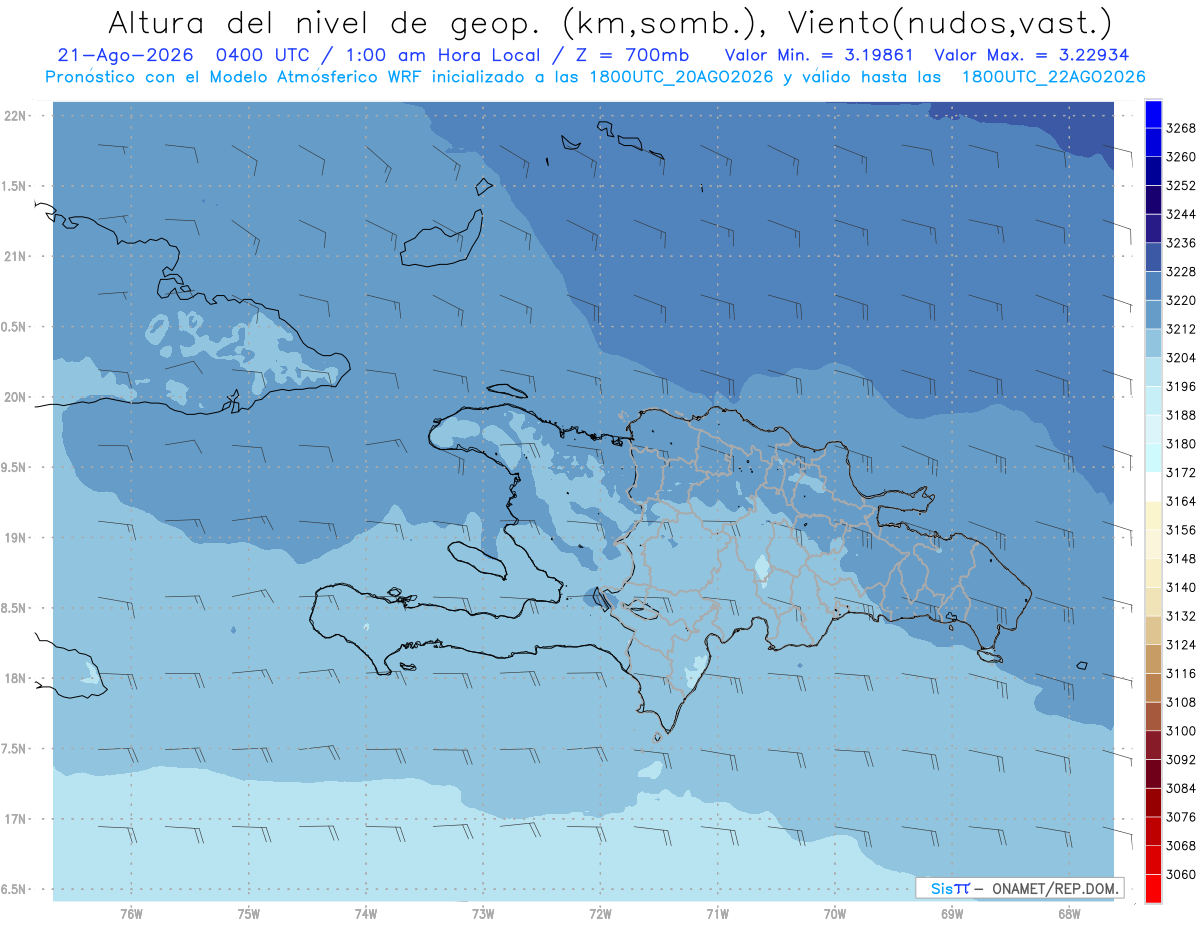
Task: Click the bright blue swatch above 3268
Action: click(1153, 114)
